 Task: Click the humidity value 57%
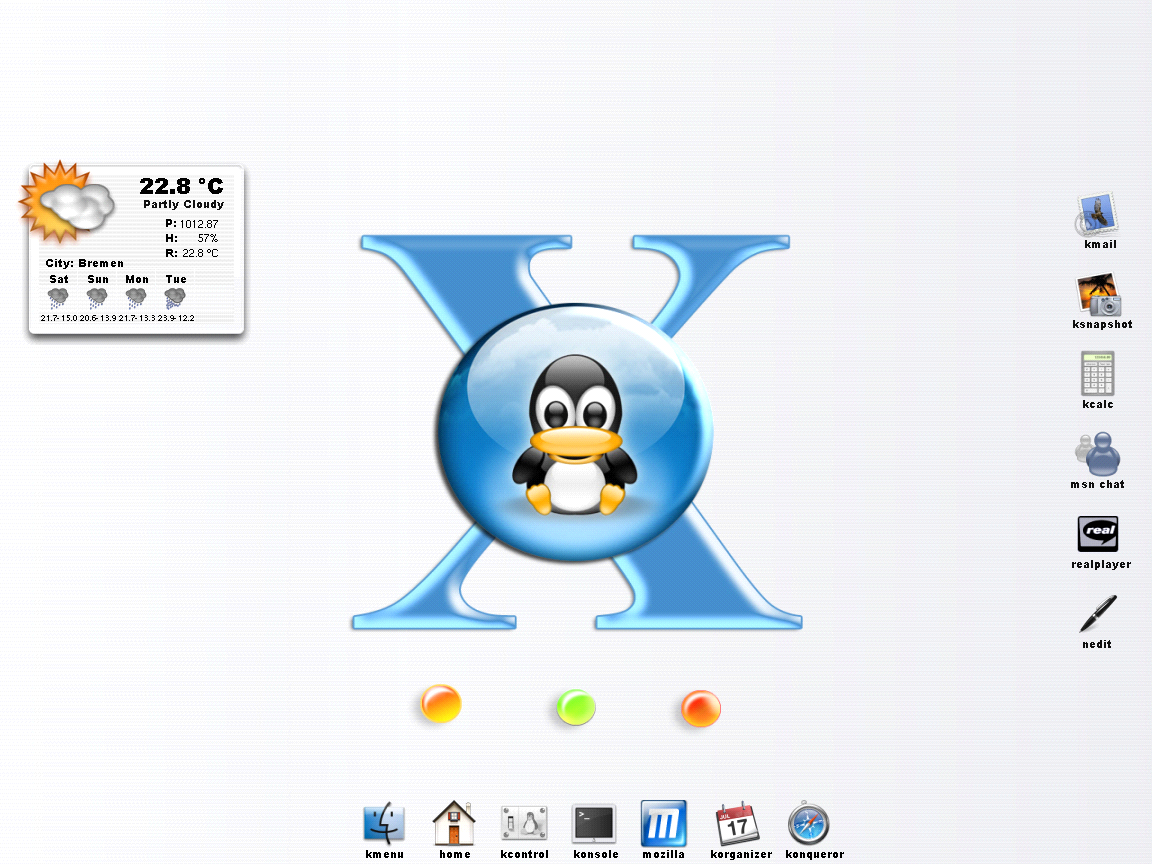coord(208,239)
